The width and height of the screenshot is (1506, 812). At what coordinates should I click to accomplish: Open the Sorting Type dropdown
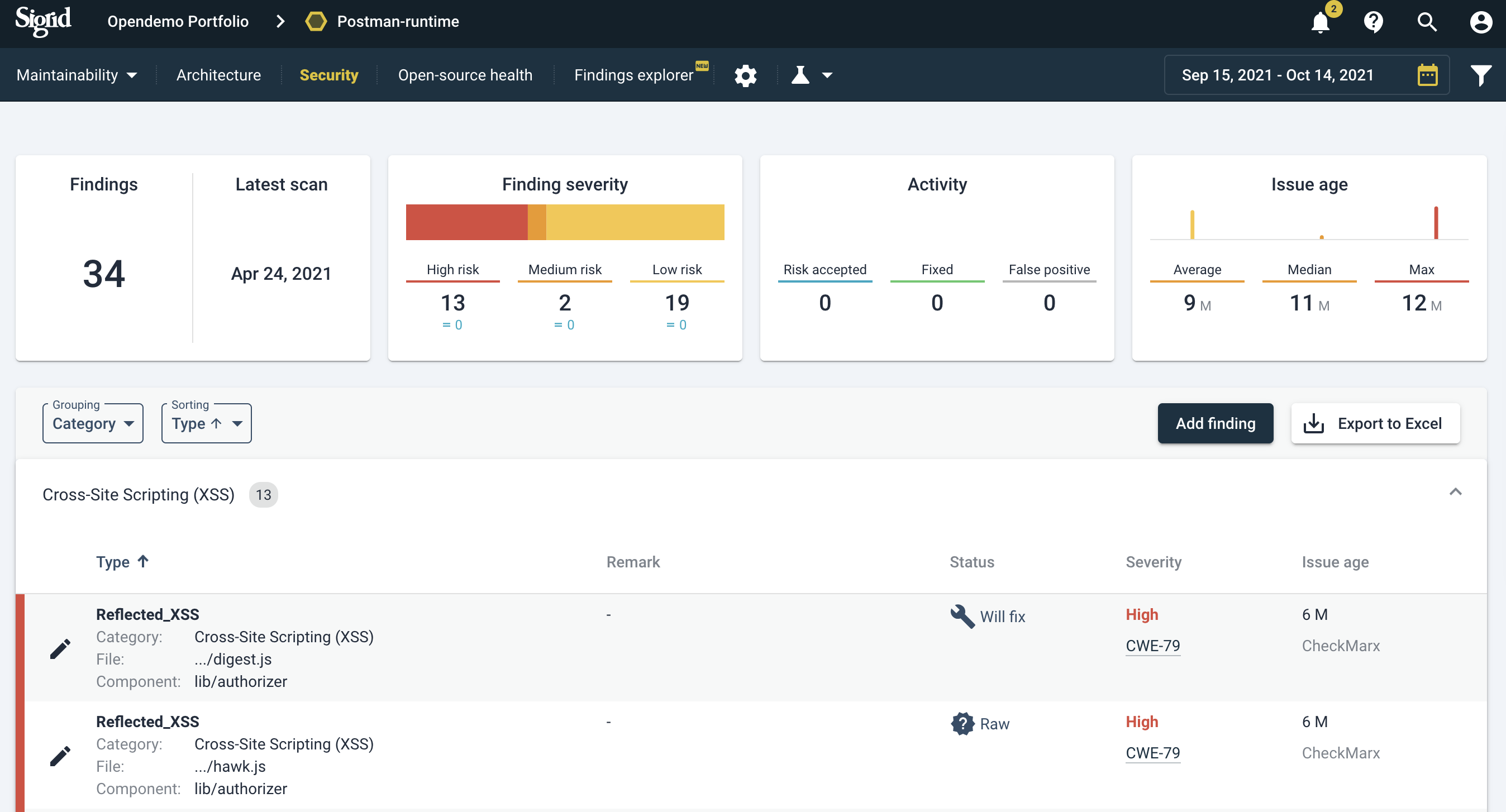[x=206, y=423]
